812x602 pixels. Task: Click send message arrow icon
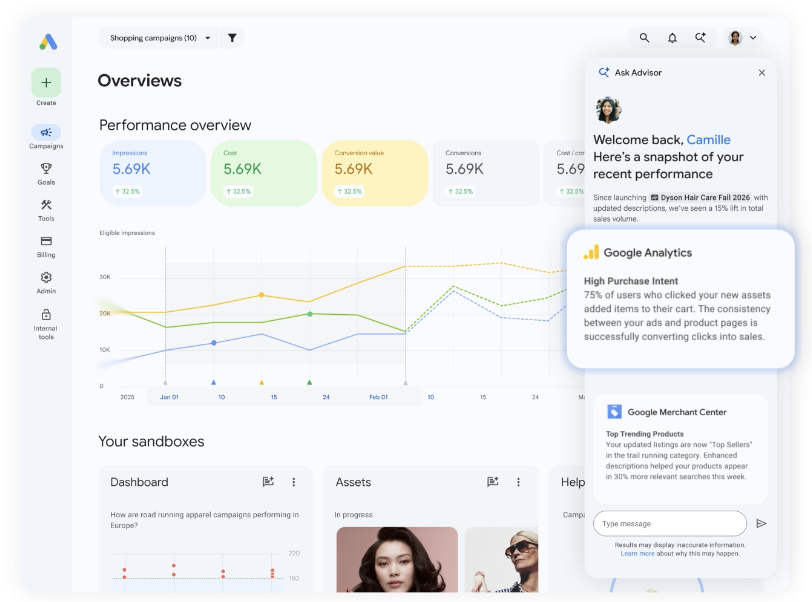click(761, 523)
